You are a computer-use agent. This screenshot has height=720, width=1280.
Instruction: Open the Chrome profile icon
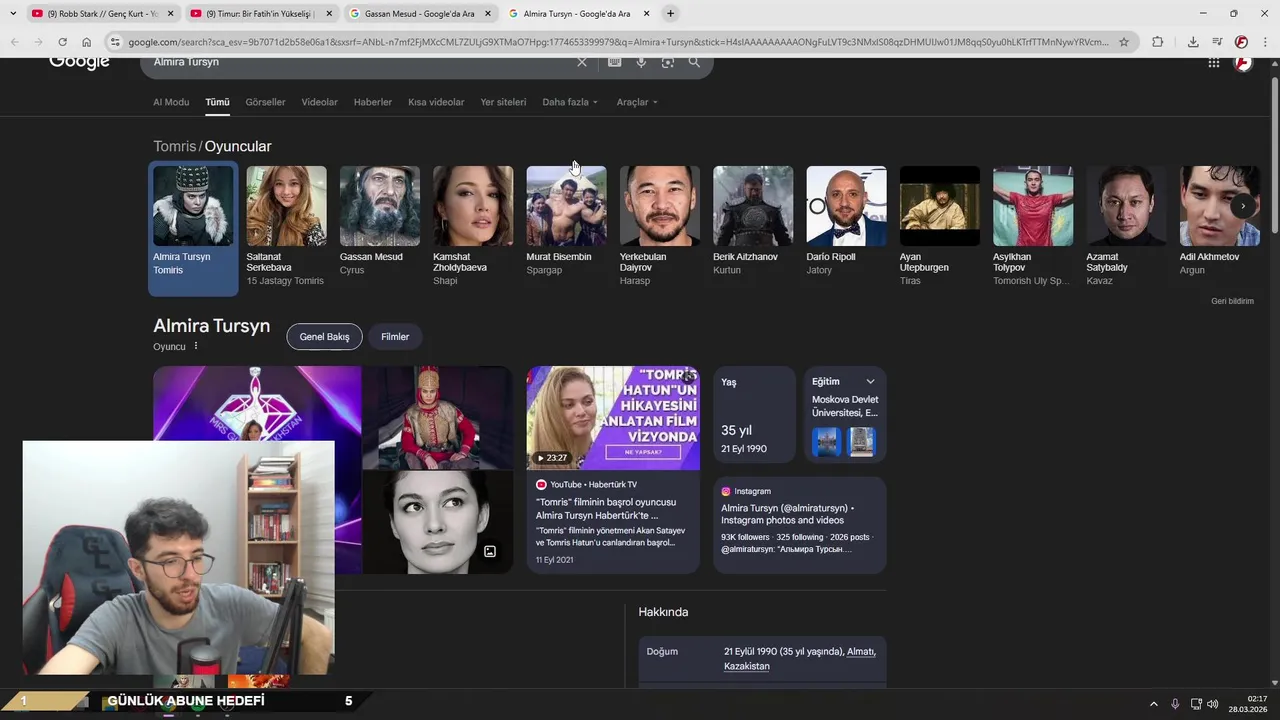[x=1241, y=42]
